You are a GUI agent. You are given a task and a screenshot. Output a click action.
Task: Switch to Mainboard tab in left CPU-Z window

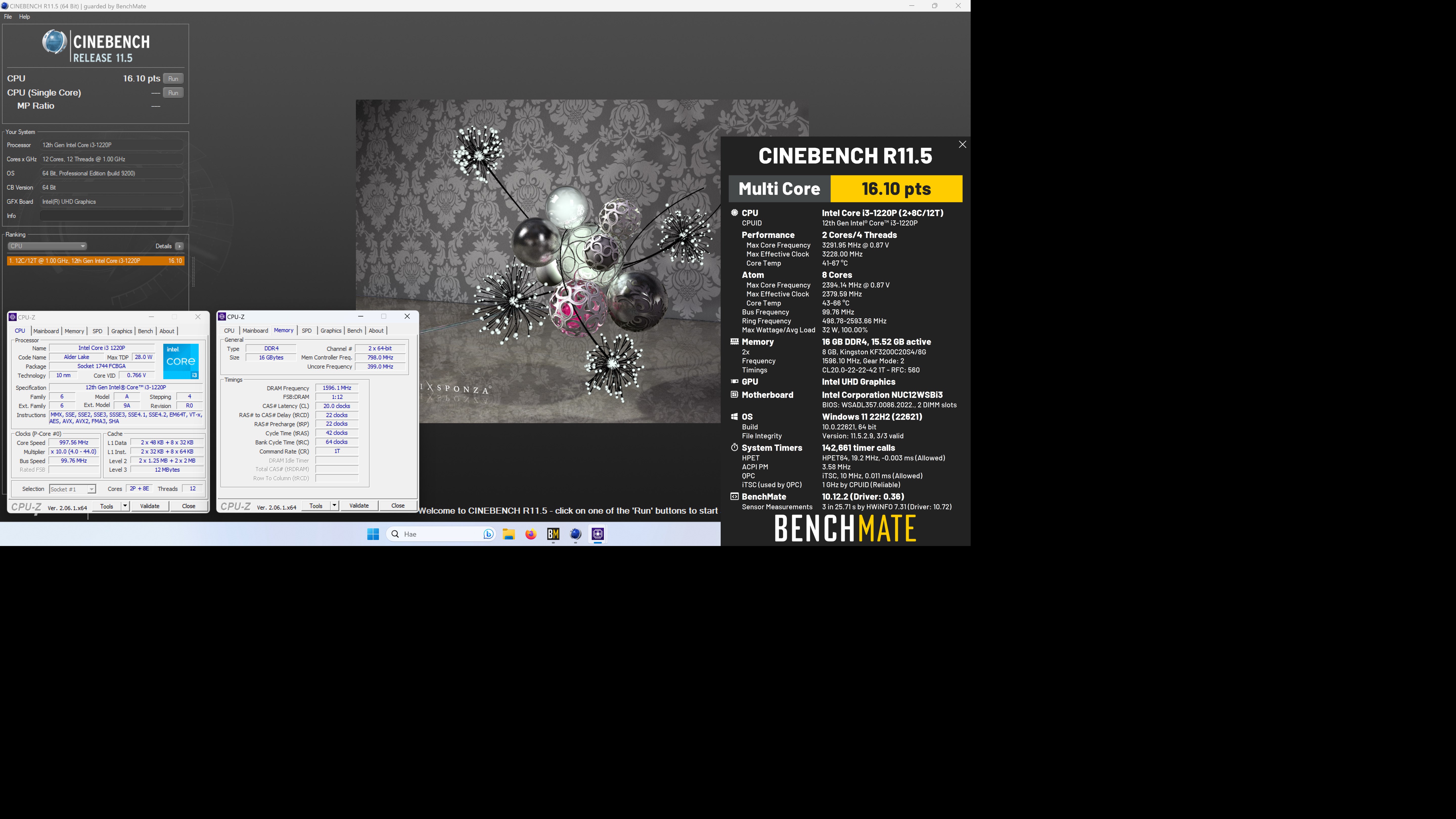coord(46,331)
